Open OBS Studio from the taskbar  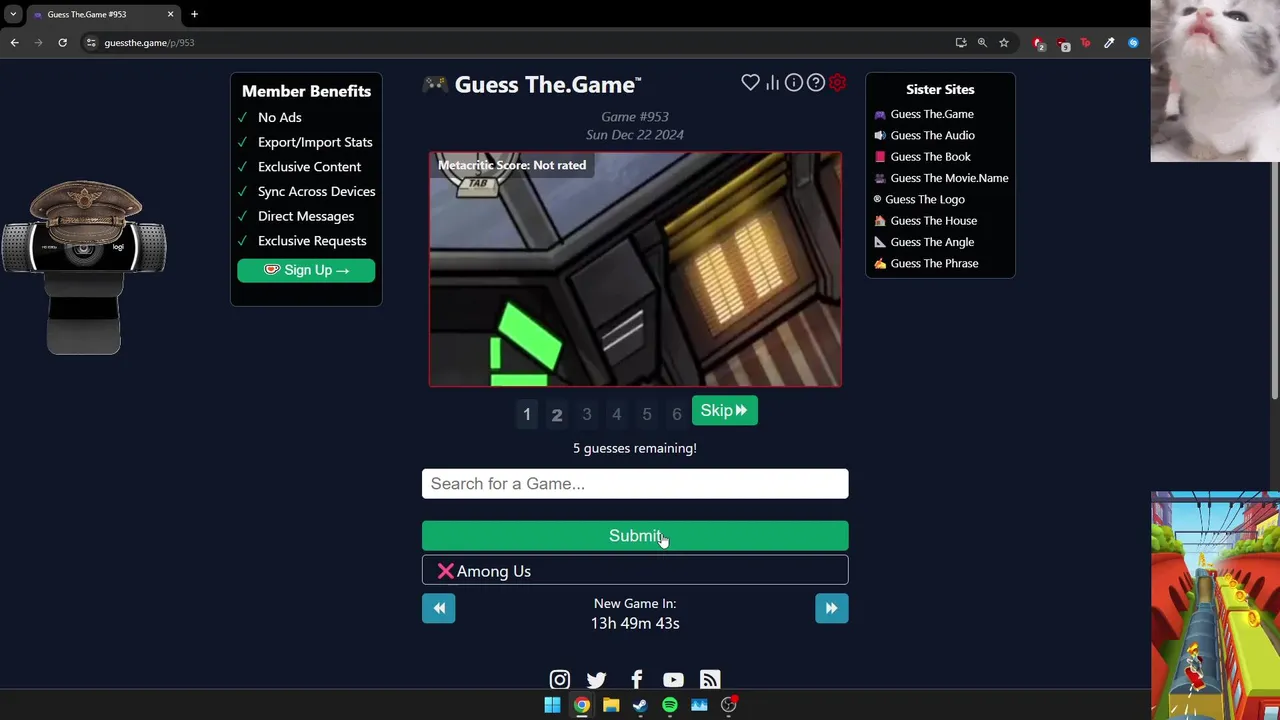[x=729, y=705]
